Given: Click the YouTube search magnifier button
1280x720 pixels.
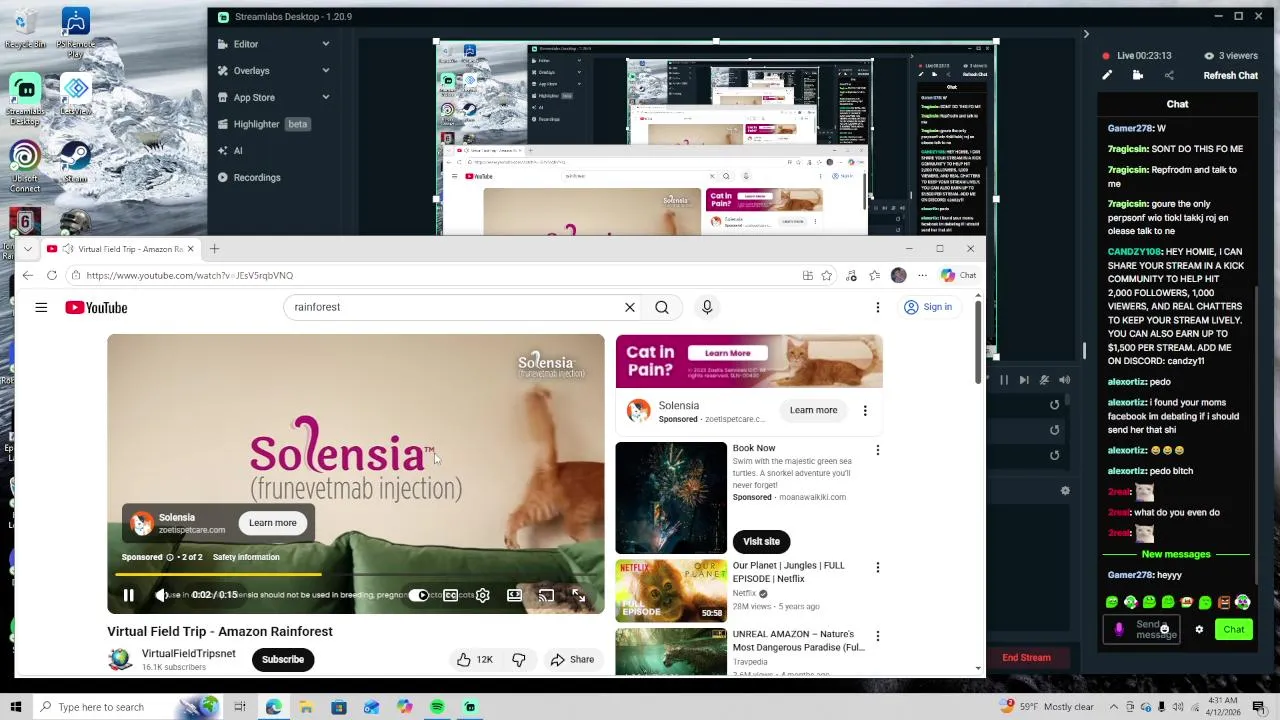Looking at the screenshot, I should [662, 307].
